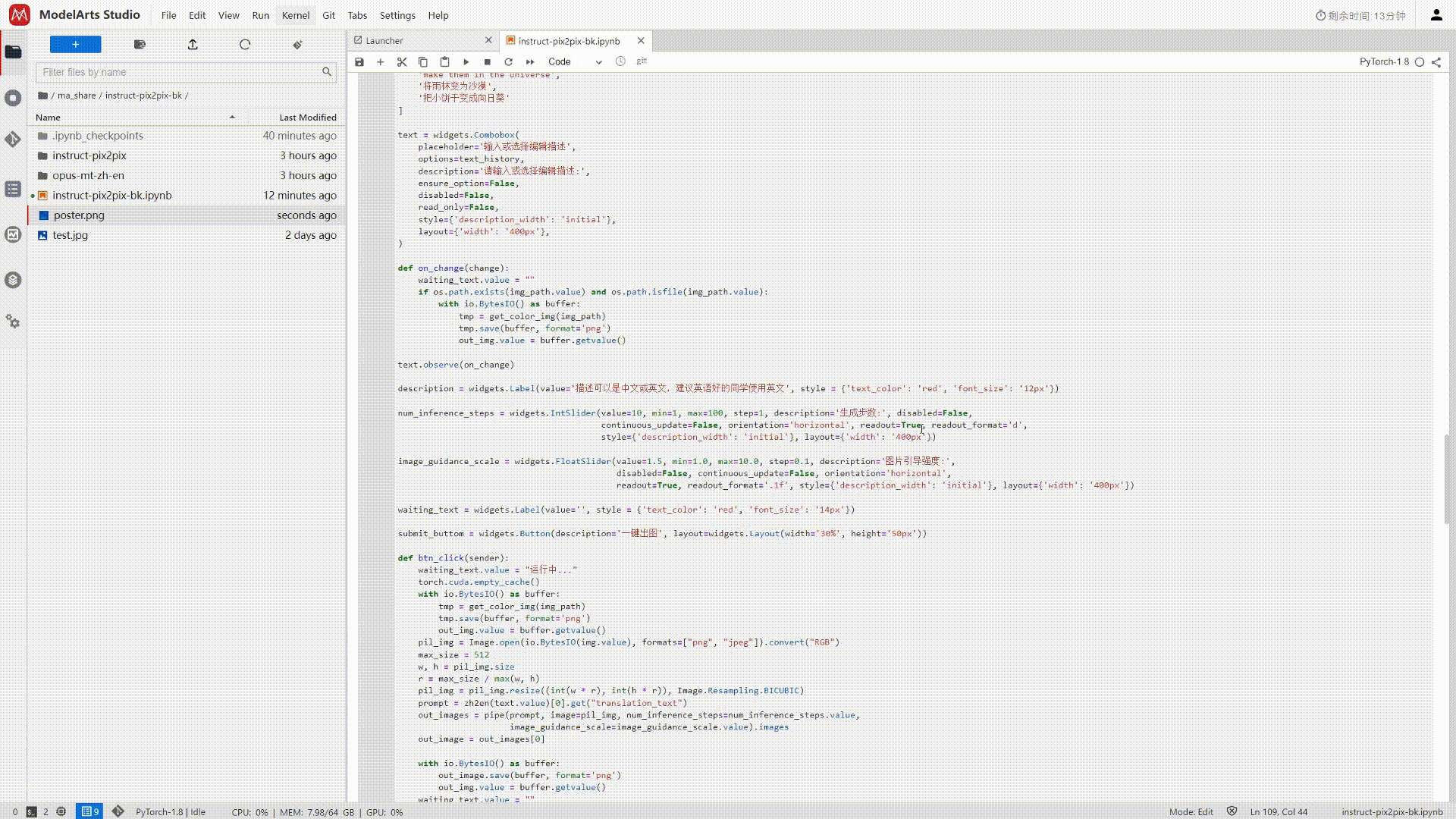The height and width of the screenshot is (819, 1456).
Task: Open the running terminals and kernels panel
Action: pos(13,98)
